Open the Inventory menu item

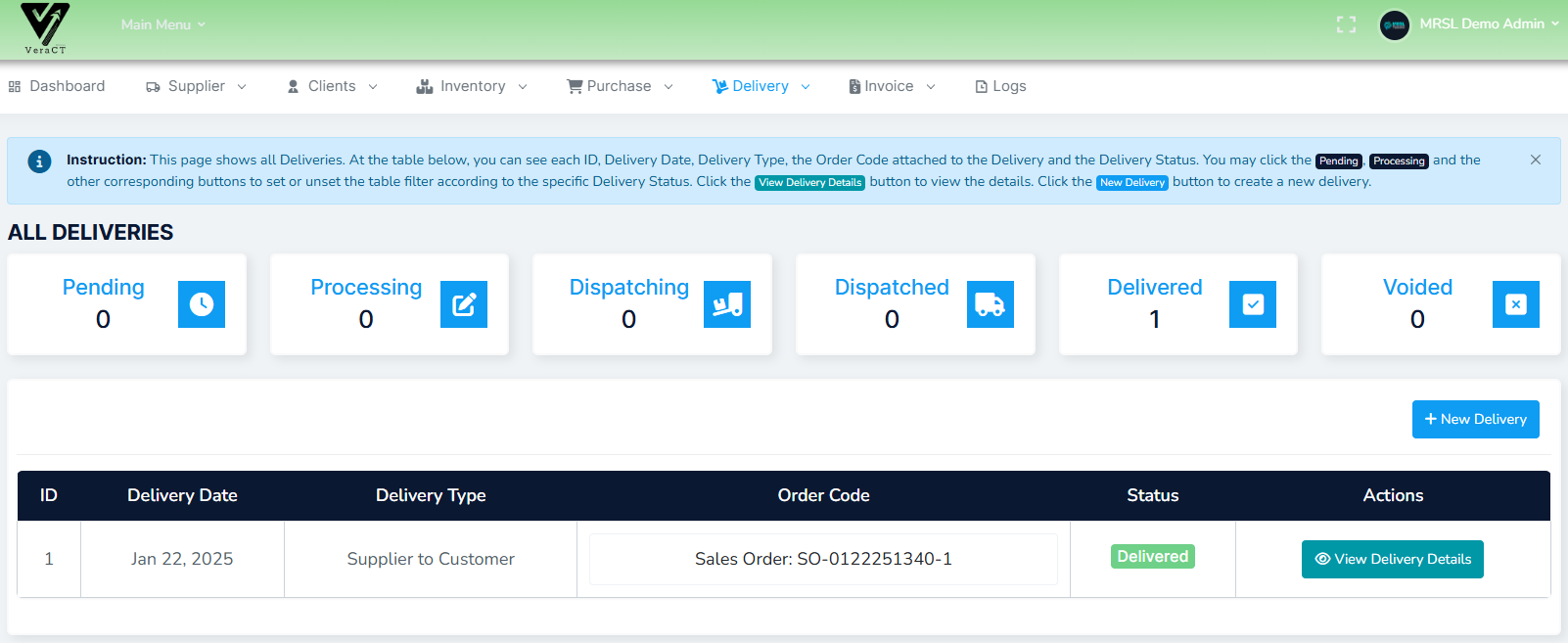472,86
